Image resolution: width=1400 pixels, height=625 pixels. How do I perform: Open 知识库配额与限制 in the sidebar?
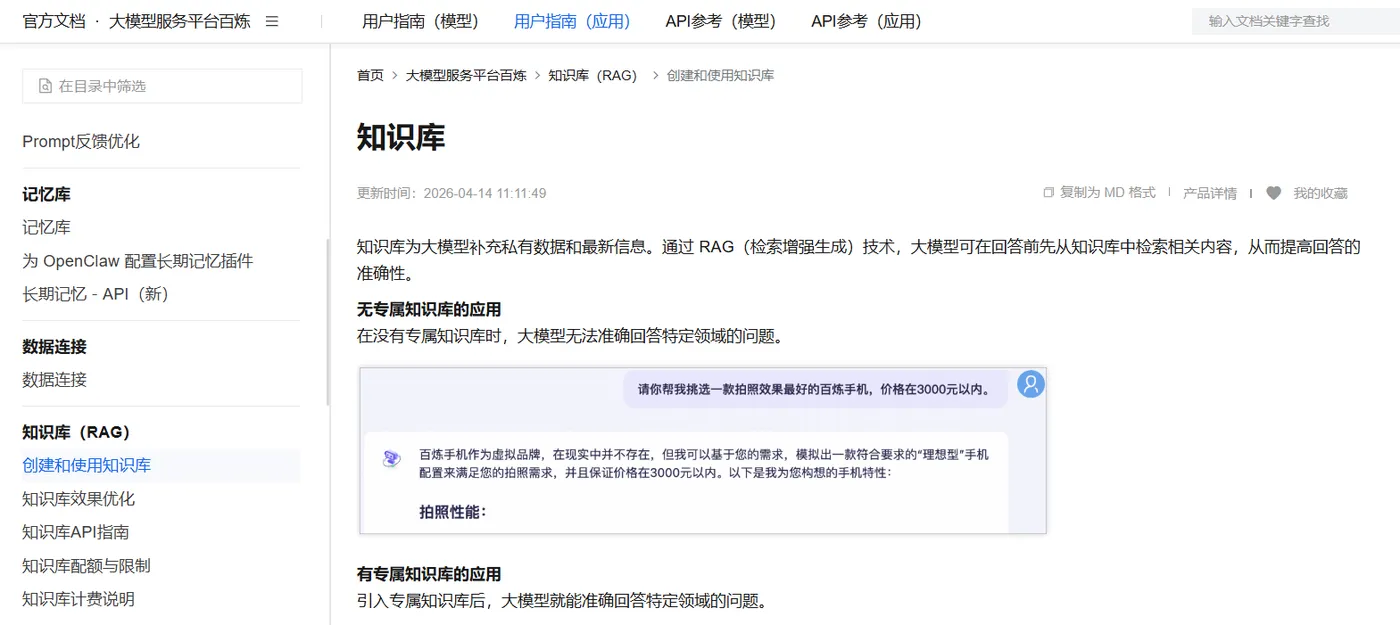point(86,566)
